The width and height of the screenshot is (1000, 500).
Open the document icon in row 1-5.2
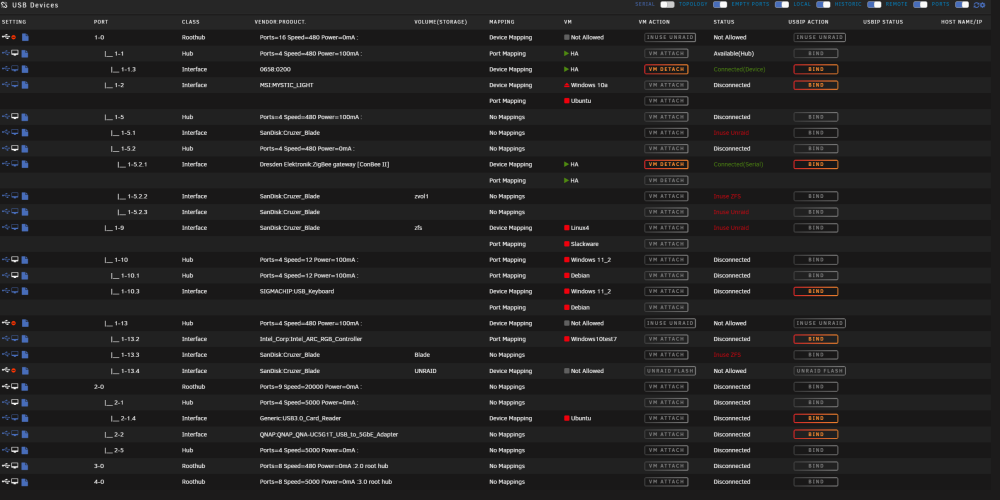(x=25, y=149)
